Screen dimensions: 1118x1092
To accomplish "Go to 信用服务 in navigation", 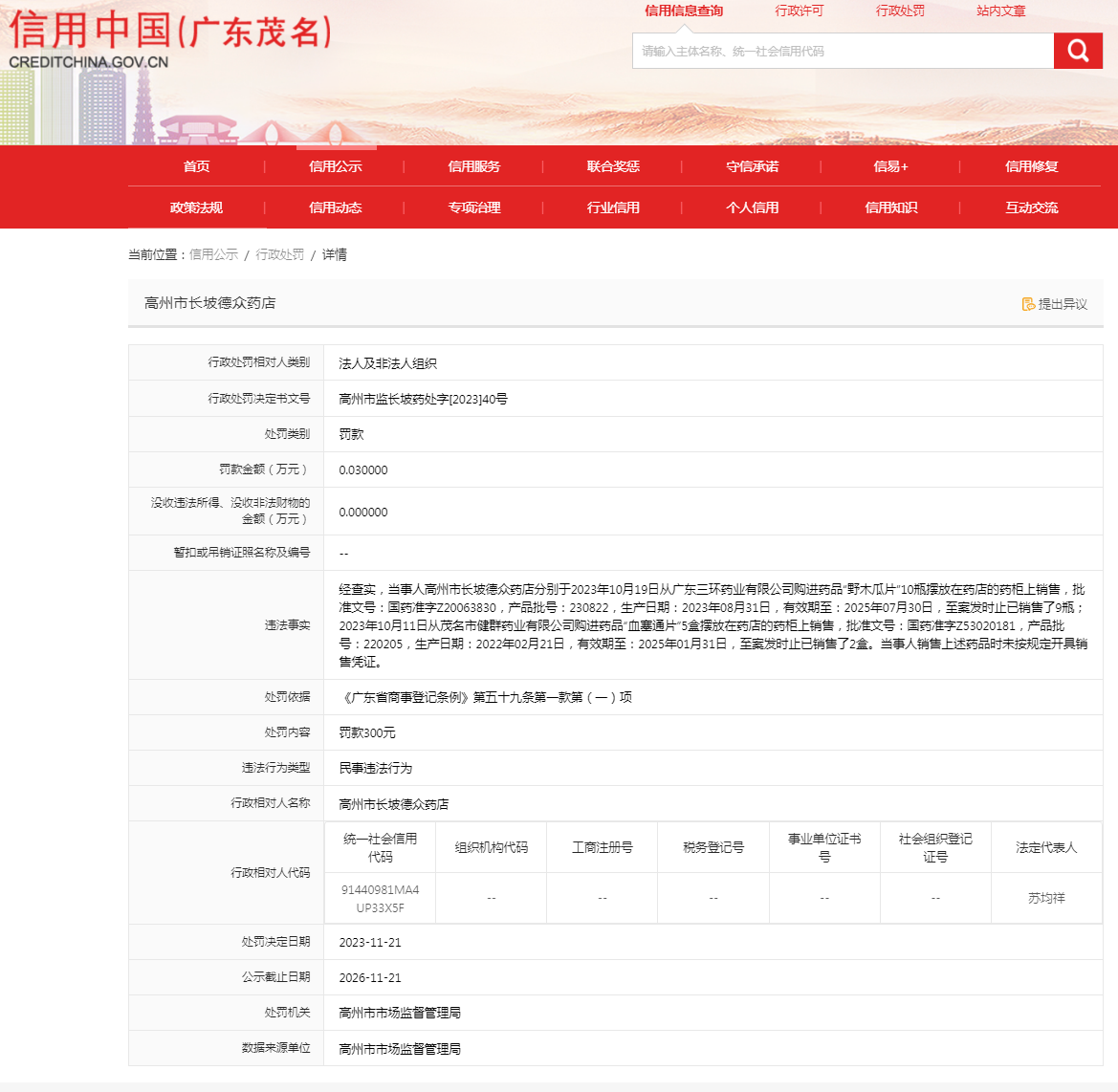I will pos(474,166).
